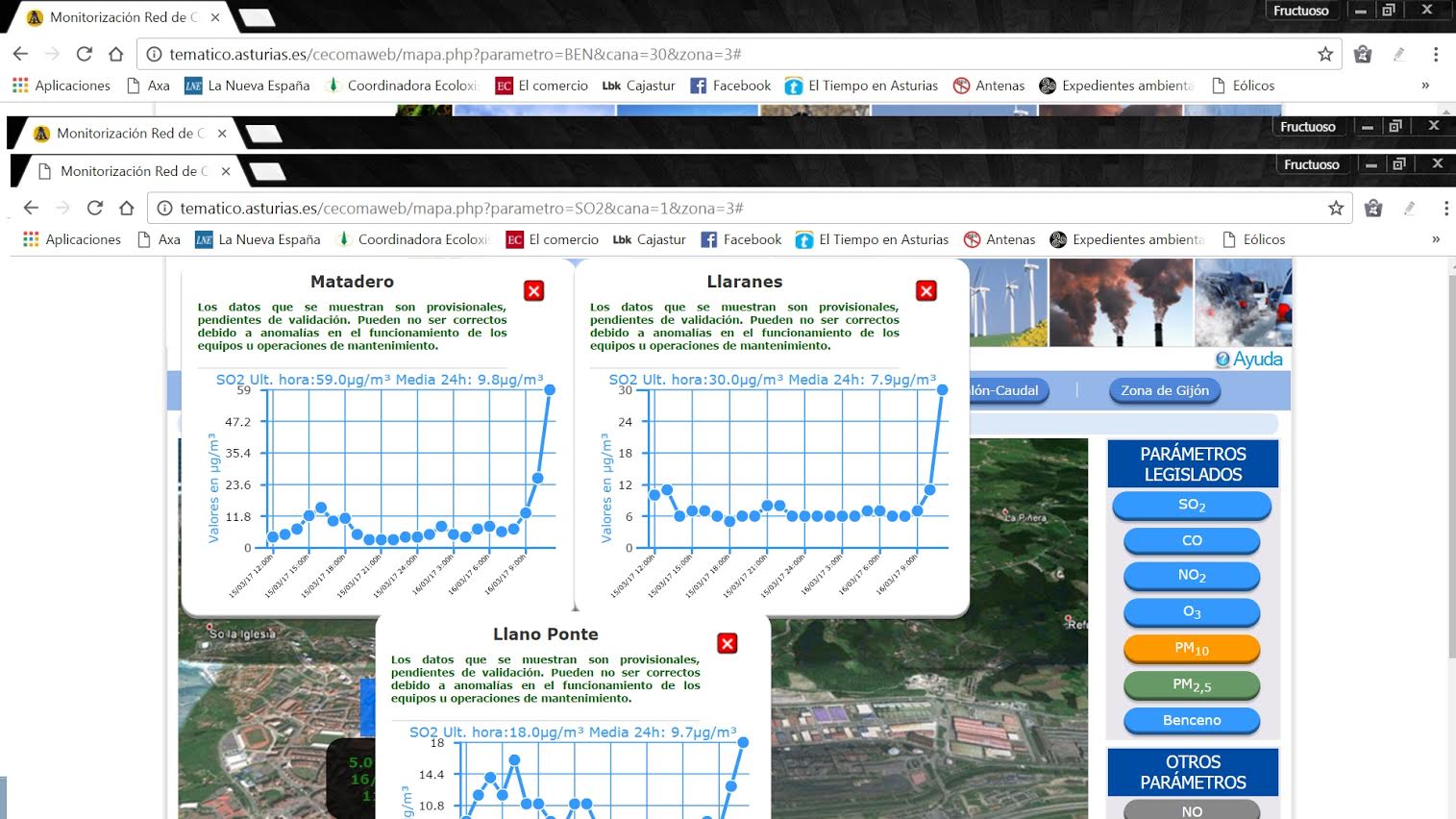Image resolution: width=1456 pixels, height=819 pixels.
Task: Open Ayuda help link
Action: pos(1248,360)
